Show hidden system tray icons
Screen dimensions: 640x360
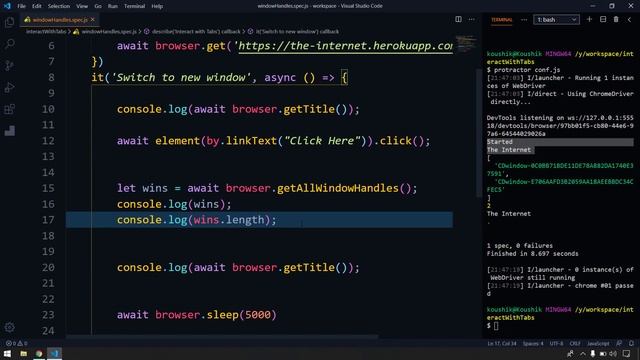click(582, 353)
